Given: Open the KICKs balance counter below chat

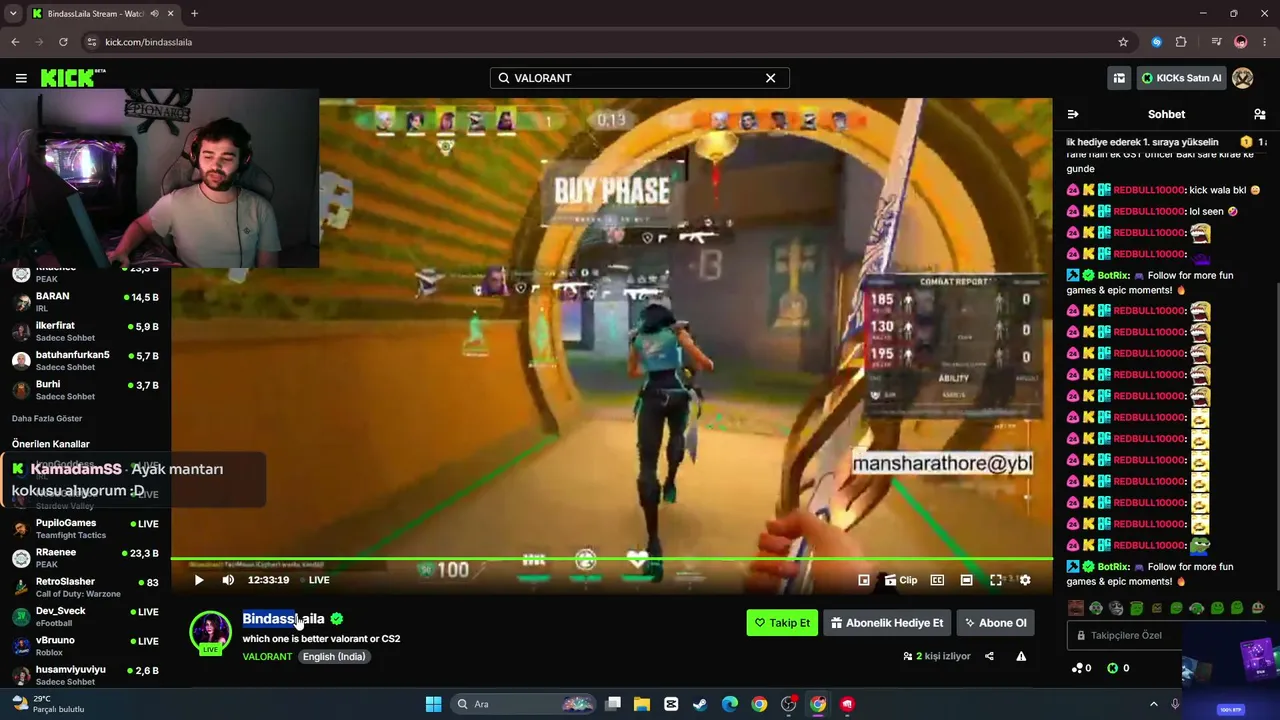Looking at the screenshot, I should coord(1119,668).
